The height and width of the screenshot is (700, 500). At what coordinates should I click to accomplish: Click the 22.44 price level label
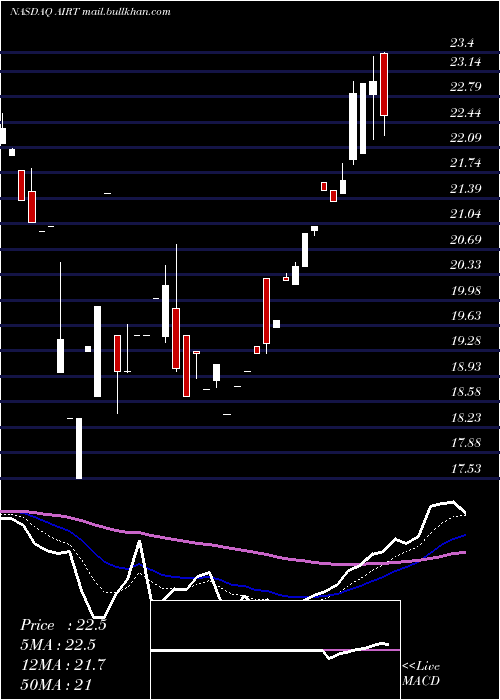(466, 112)
